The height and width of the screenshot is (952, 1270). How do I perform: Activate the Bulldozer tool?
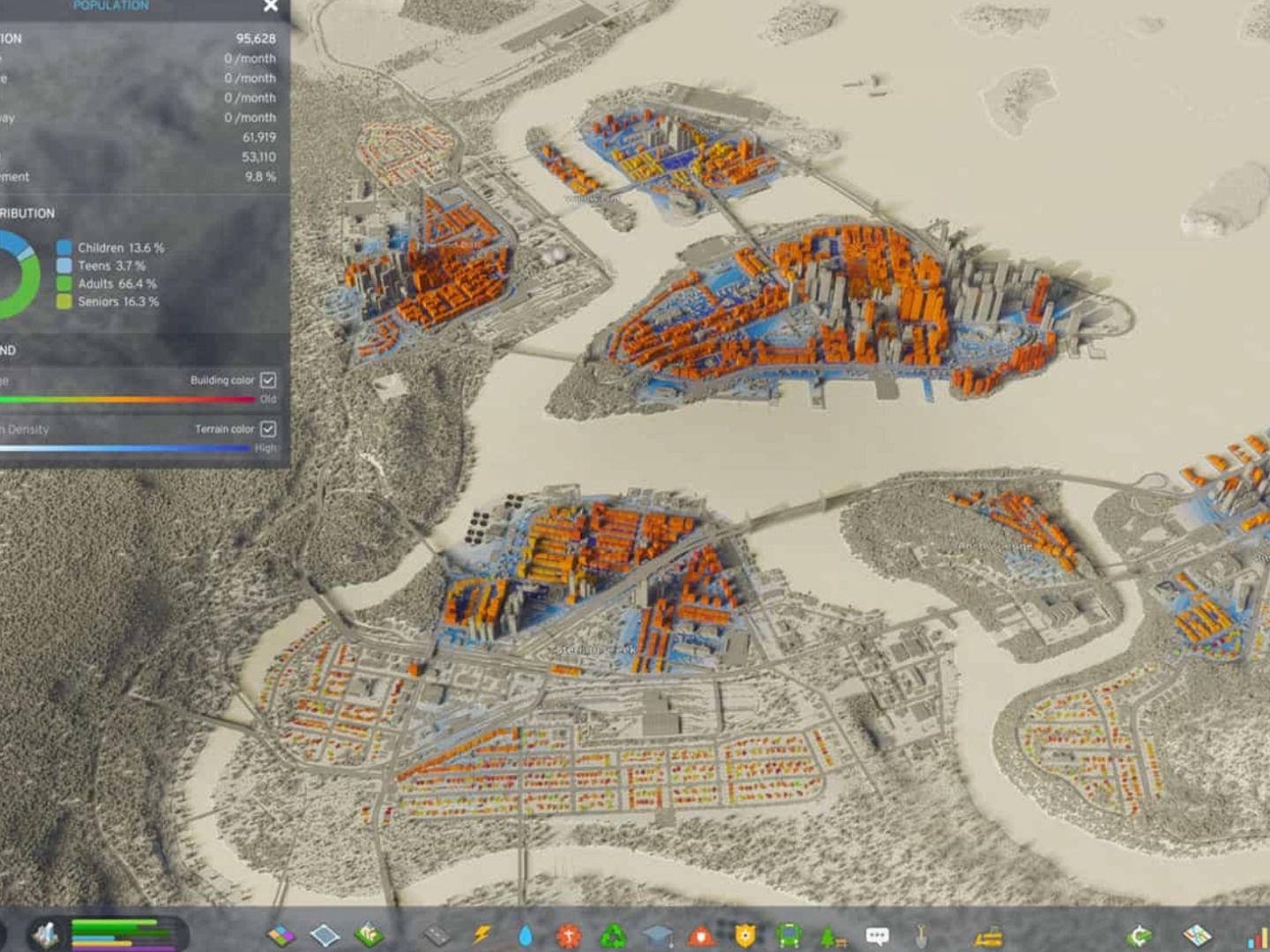point(990,935)
